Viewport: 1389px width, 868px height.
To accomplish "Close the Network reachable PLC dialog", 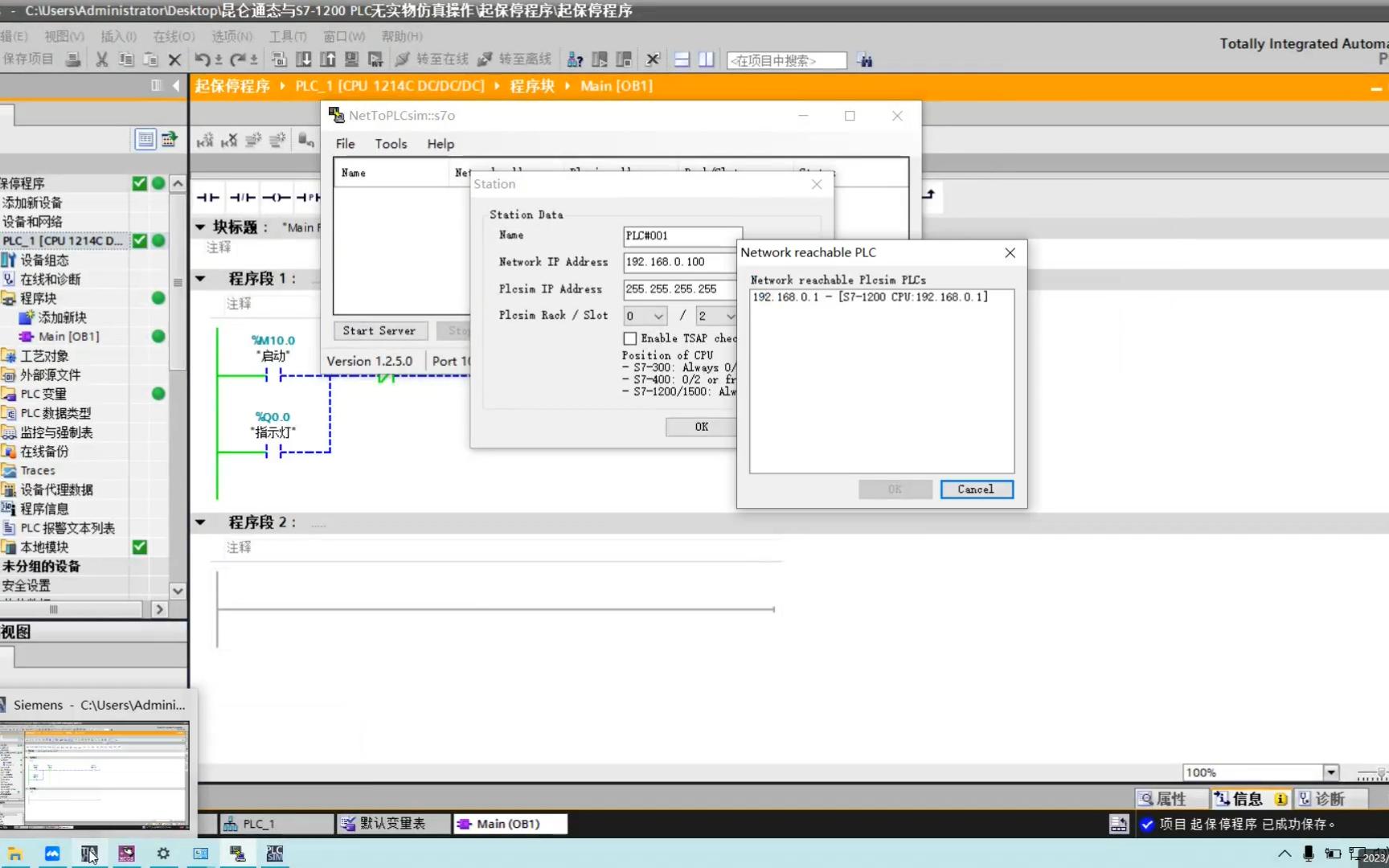I will coord(1010,252).
